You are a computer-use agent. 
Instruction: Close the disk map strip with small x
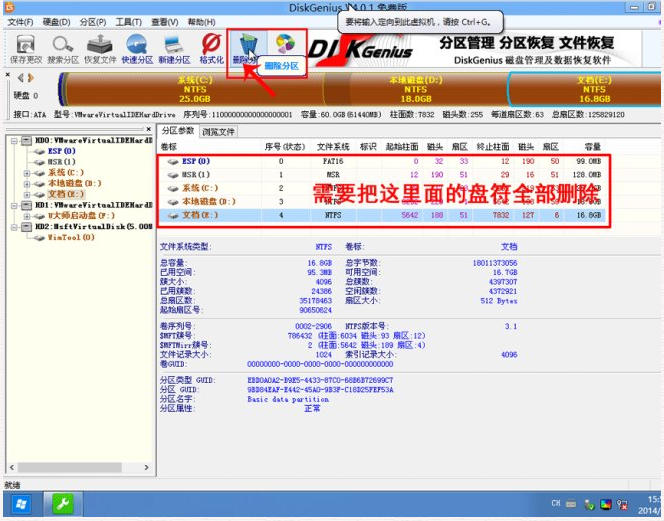(8, 75)
